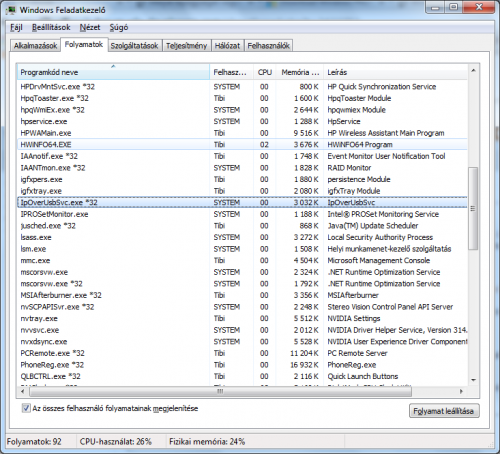Click the vertical scrollbar thumb
Screen dimensions: 500x454
tap(473, 208)
